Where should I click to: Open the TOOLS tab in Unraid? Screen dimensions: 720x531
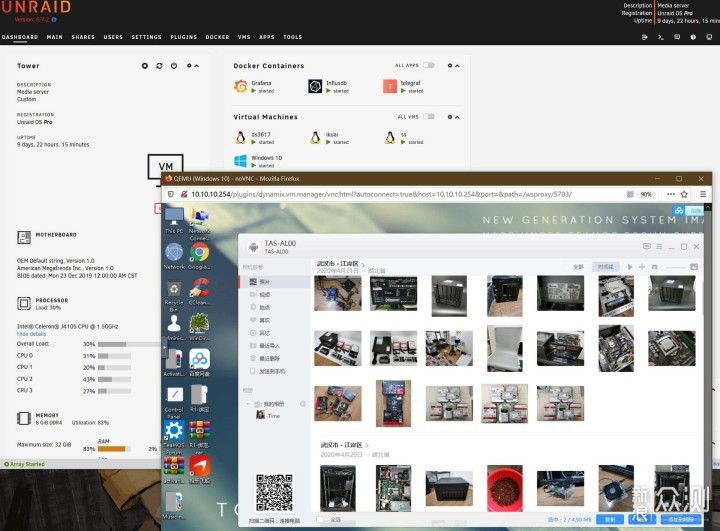[x=292, y=37]
